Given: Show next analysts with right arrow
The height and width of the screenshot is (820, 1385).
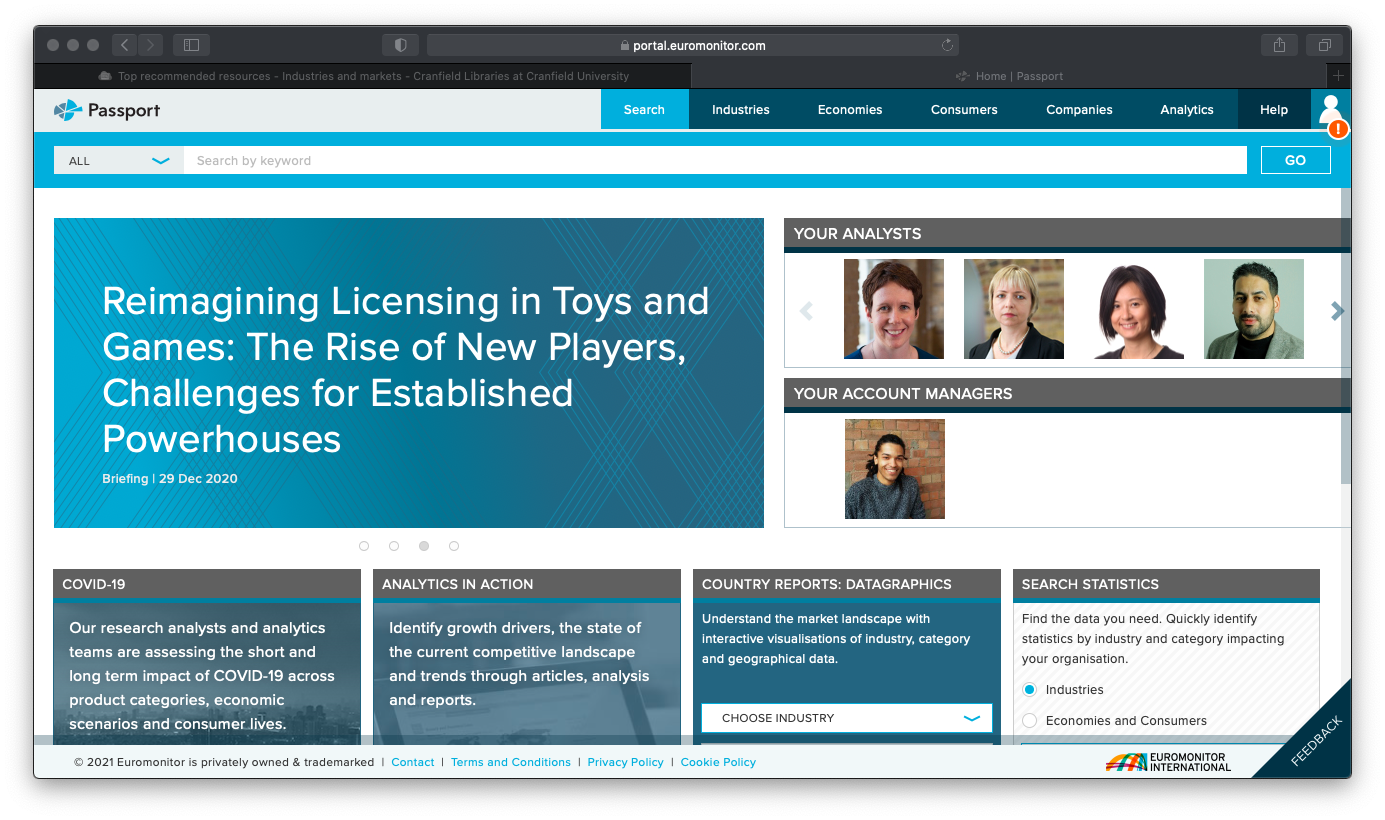Looking at the screenshot, I should click(x=1337, y=312).
